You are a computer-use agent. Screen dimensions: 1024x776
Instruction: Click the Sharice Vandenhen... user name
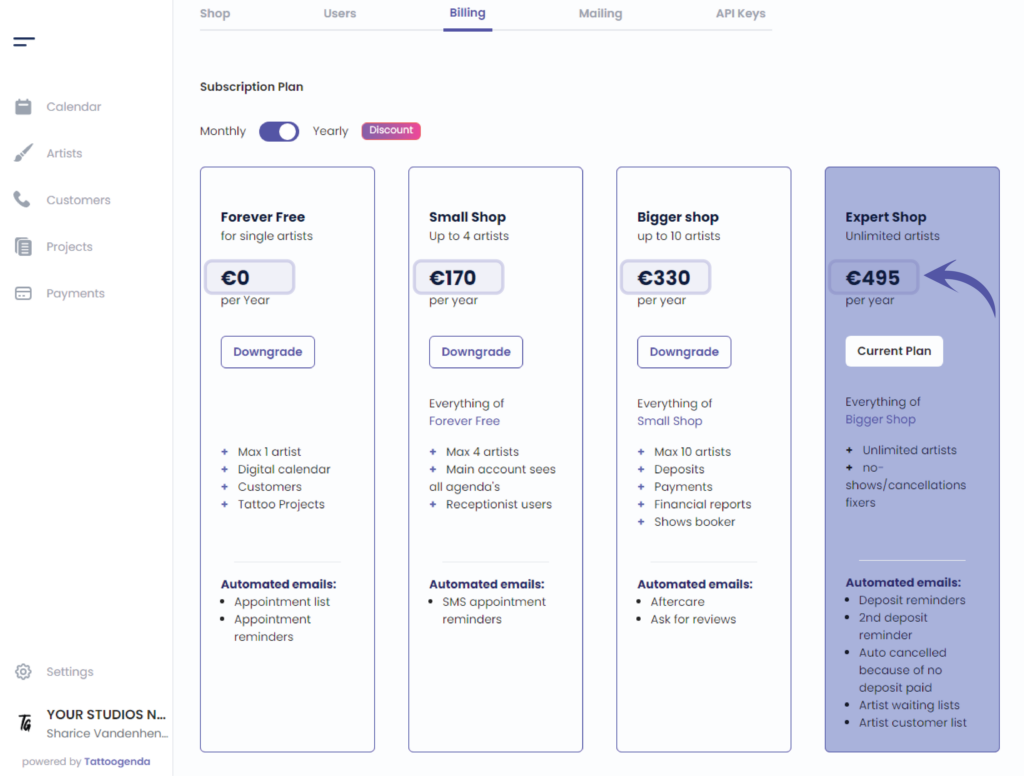107,734
